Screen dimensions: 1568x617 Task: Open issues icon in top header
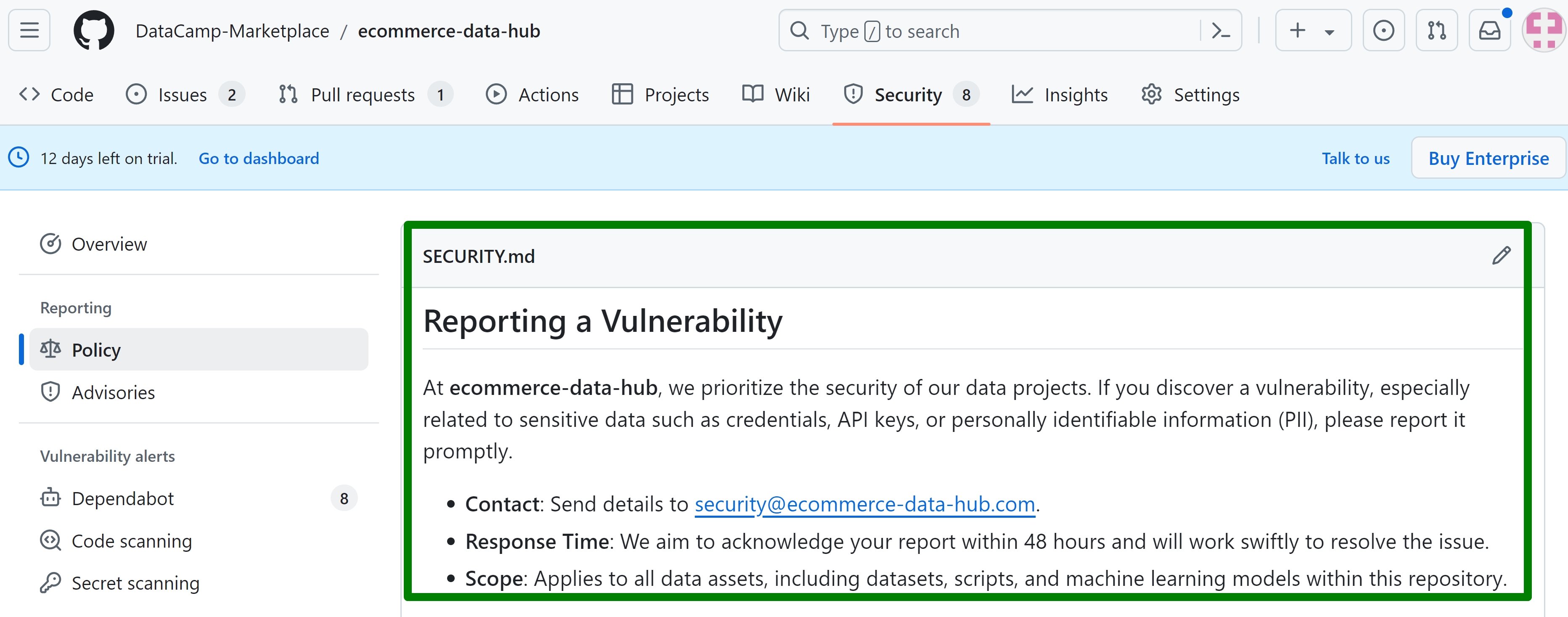[x=1383, y=30]
